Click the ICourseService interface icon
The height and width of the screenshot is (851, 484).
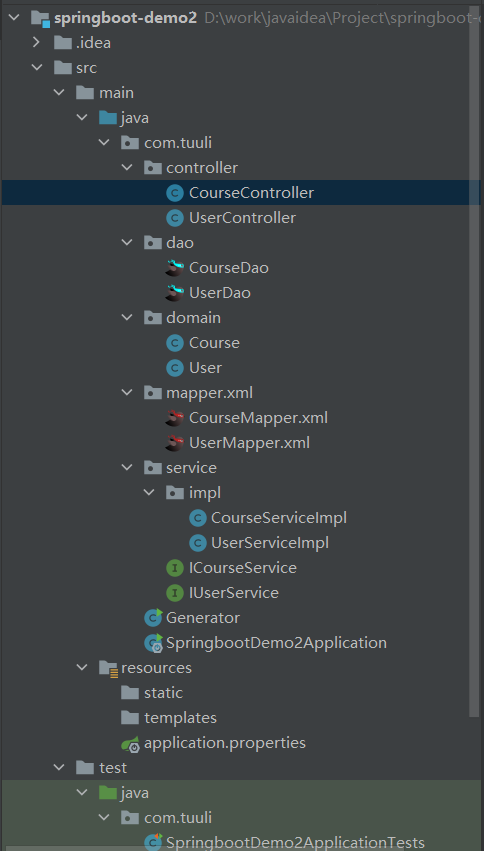[175, 568]
